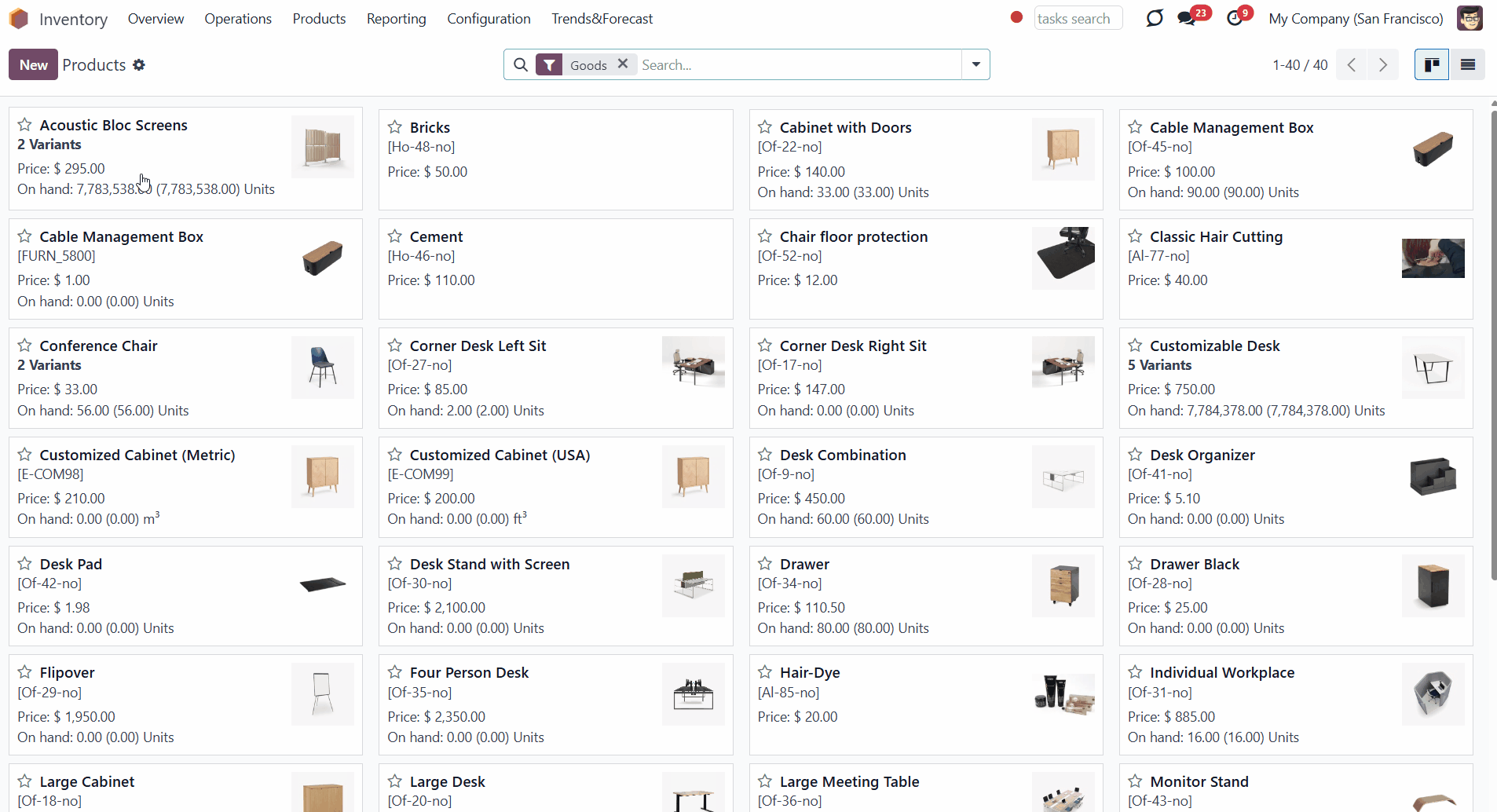Open the Reporting menu

[396, 19]
